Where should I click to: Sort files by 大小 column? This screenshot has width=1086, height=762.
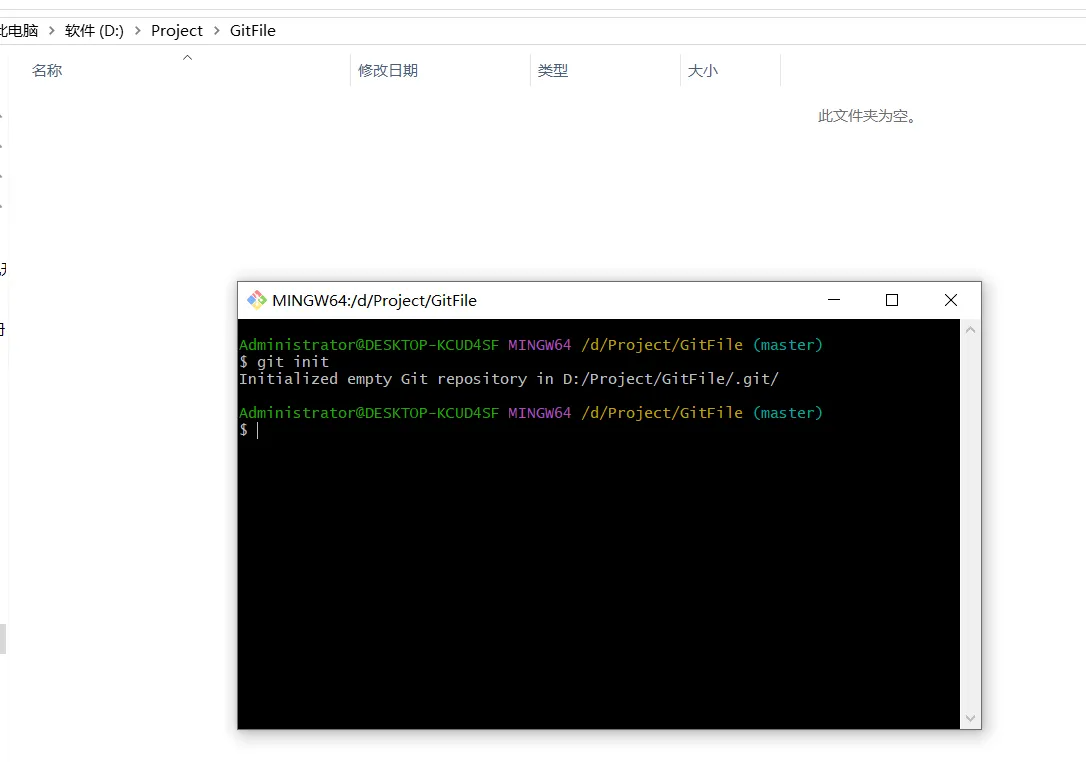703,71
